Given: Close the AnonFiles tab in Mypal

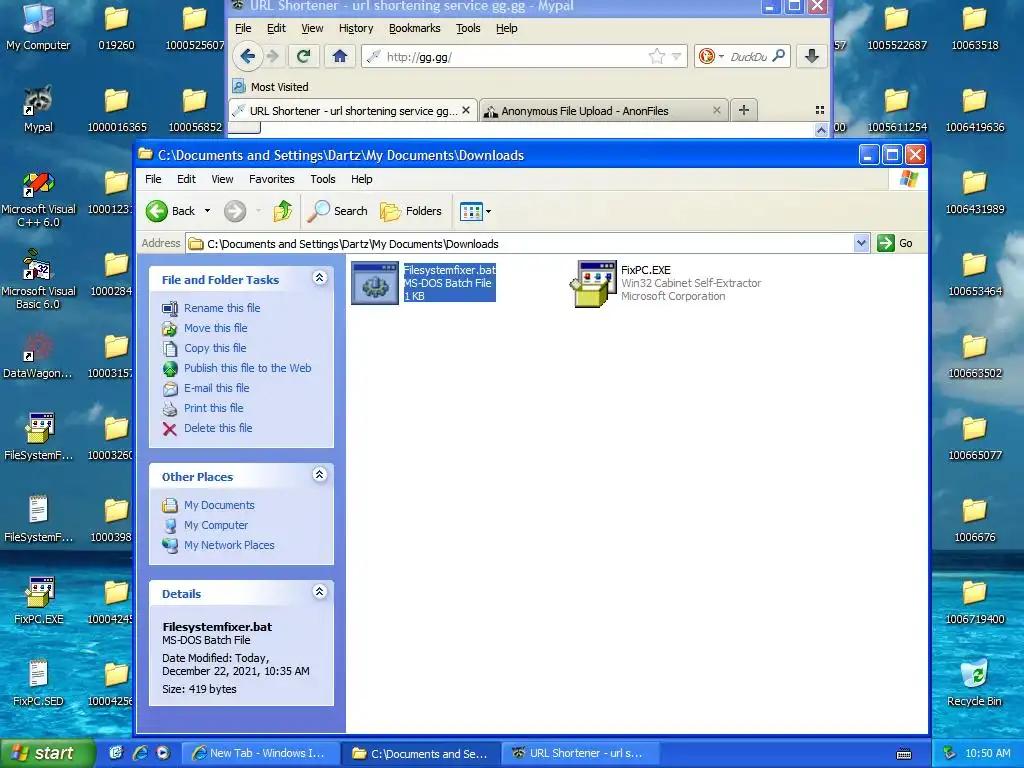Looking at the screenshot, I should [x=716, y=110].
